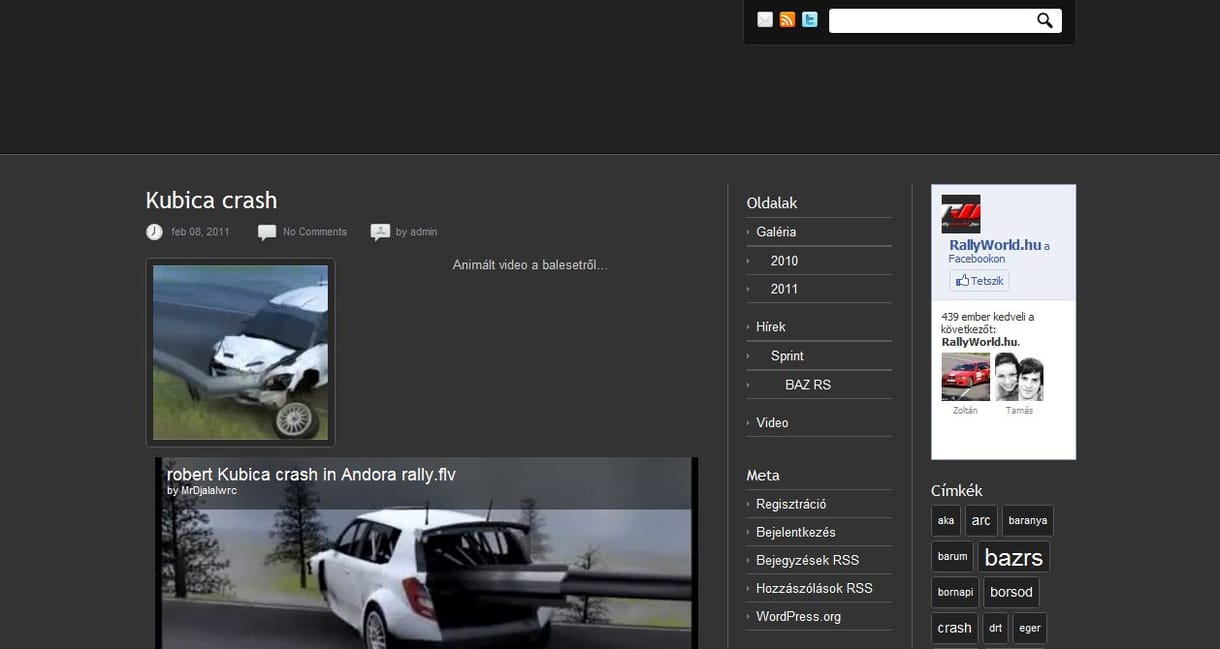Click the clock icon beside the date
The image size is (1220, 649).
pyautogui.click(x=154, y=232)
